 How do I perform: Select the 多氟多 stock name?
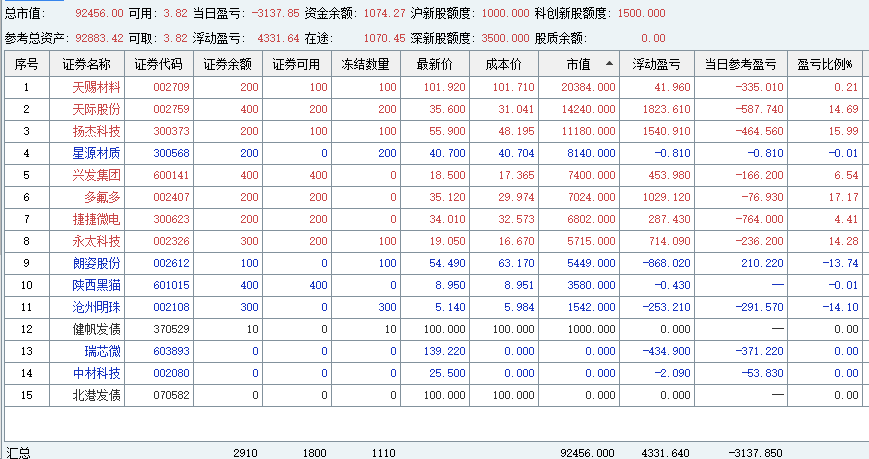103,197
